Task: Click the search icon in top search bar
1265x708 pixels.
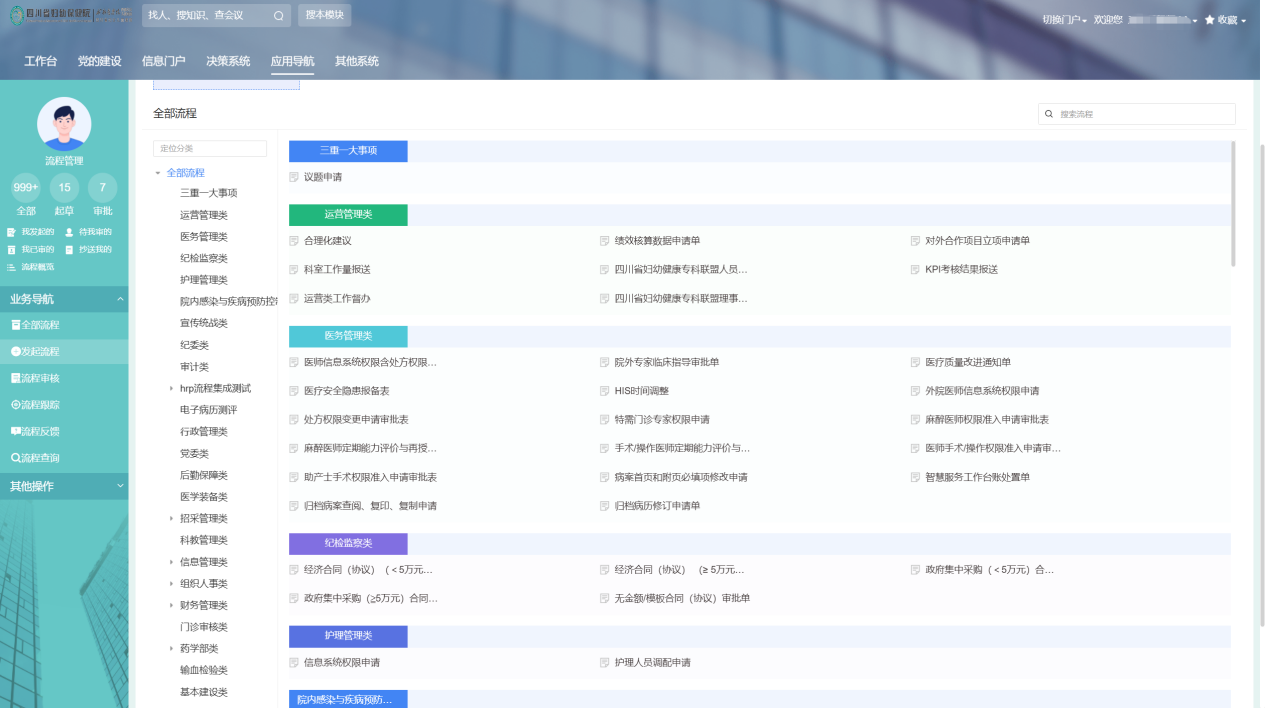Action: click(278, 16)
